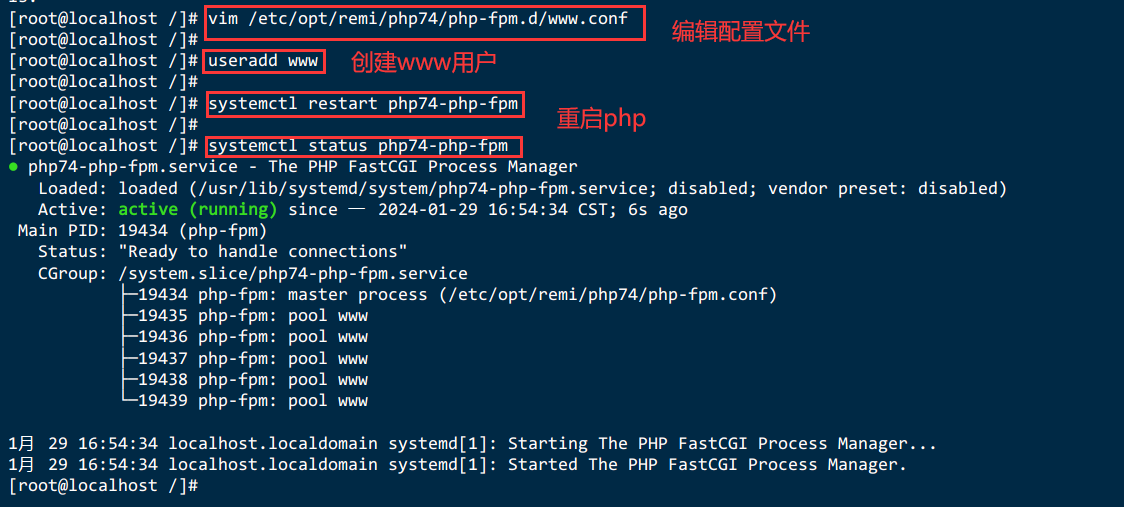Click the useradd www command
1124x507 pixels.
263,61
